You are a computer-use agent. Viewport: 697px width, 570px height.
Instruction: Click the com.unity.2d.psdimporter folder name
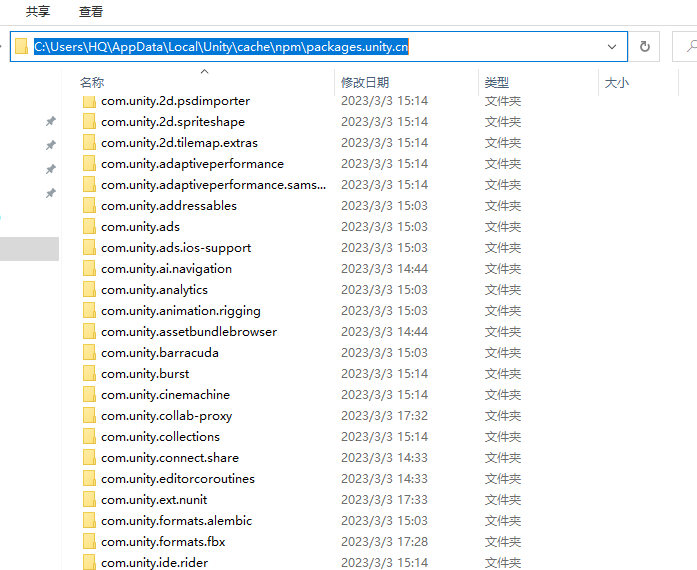175,101
